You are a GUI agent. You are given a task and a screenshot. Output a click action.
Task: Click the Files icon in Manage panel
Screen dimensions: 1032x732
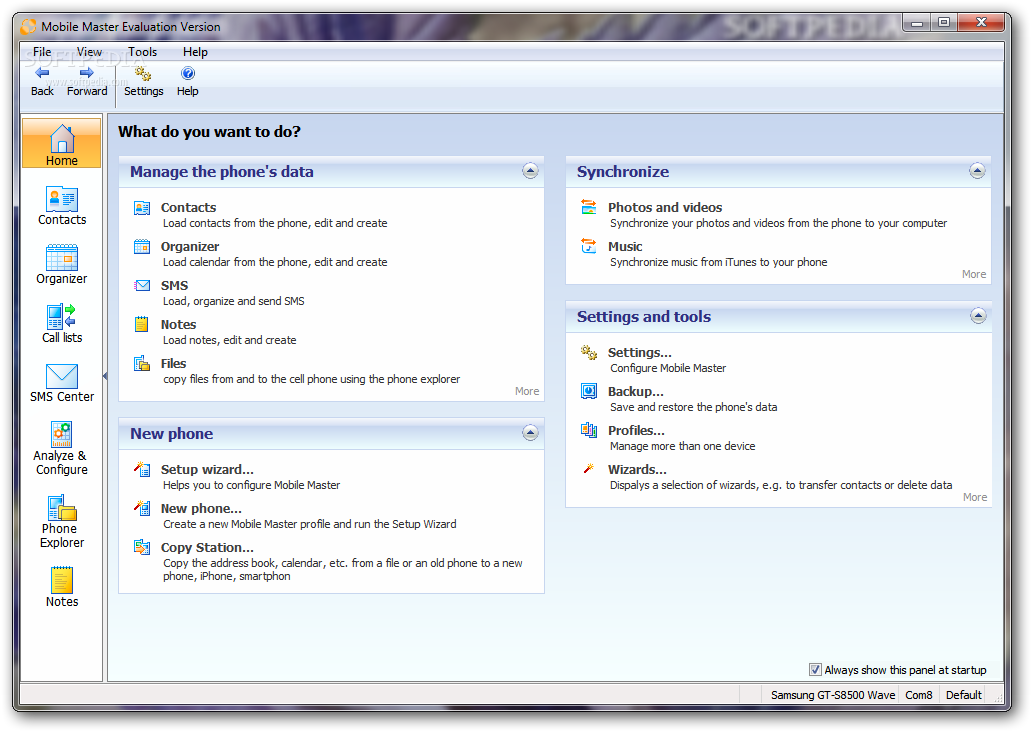coord(142,363)
